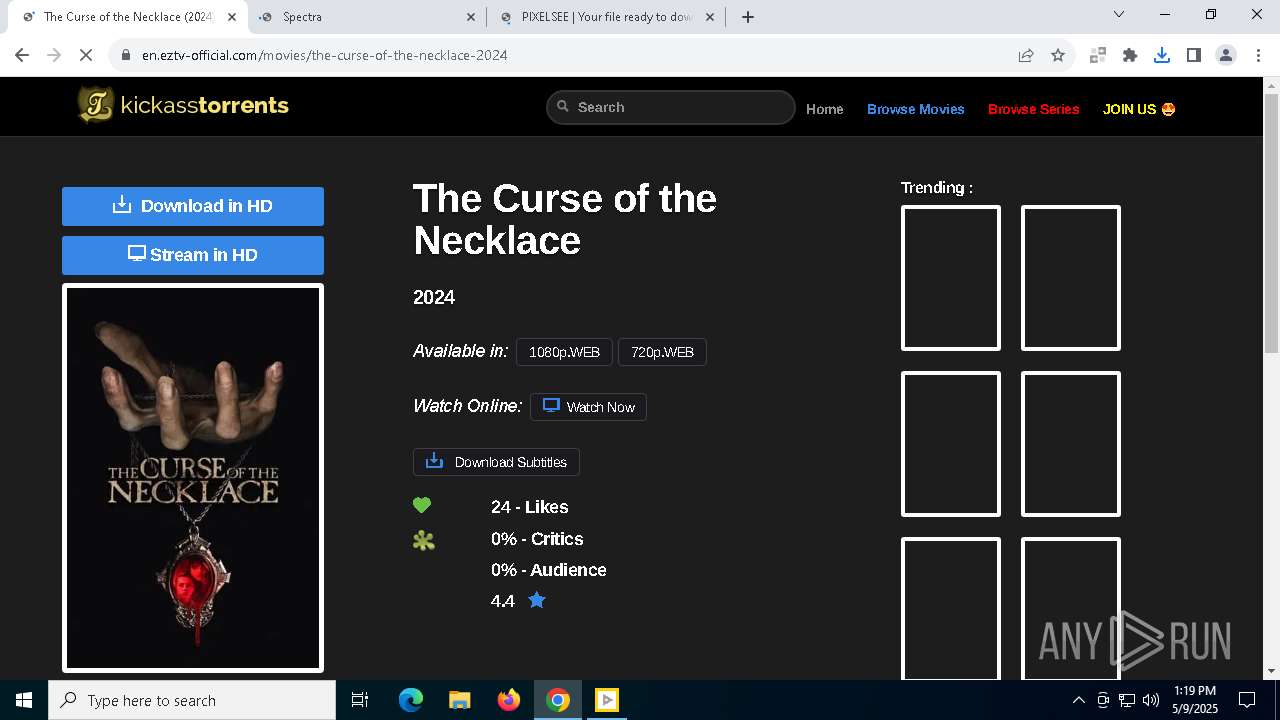Open the tab search dropdown arrow
The height and width of the screenshot is (720, 1280).
1119,14
